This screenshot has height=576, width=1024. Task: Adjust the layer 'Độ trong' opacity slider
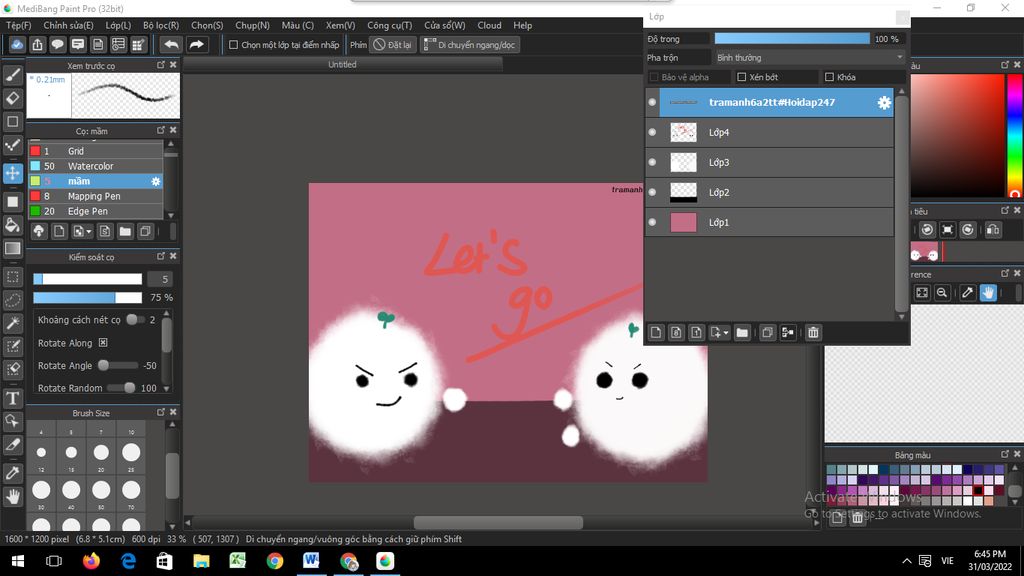click(x=792, y=39)
